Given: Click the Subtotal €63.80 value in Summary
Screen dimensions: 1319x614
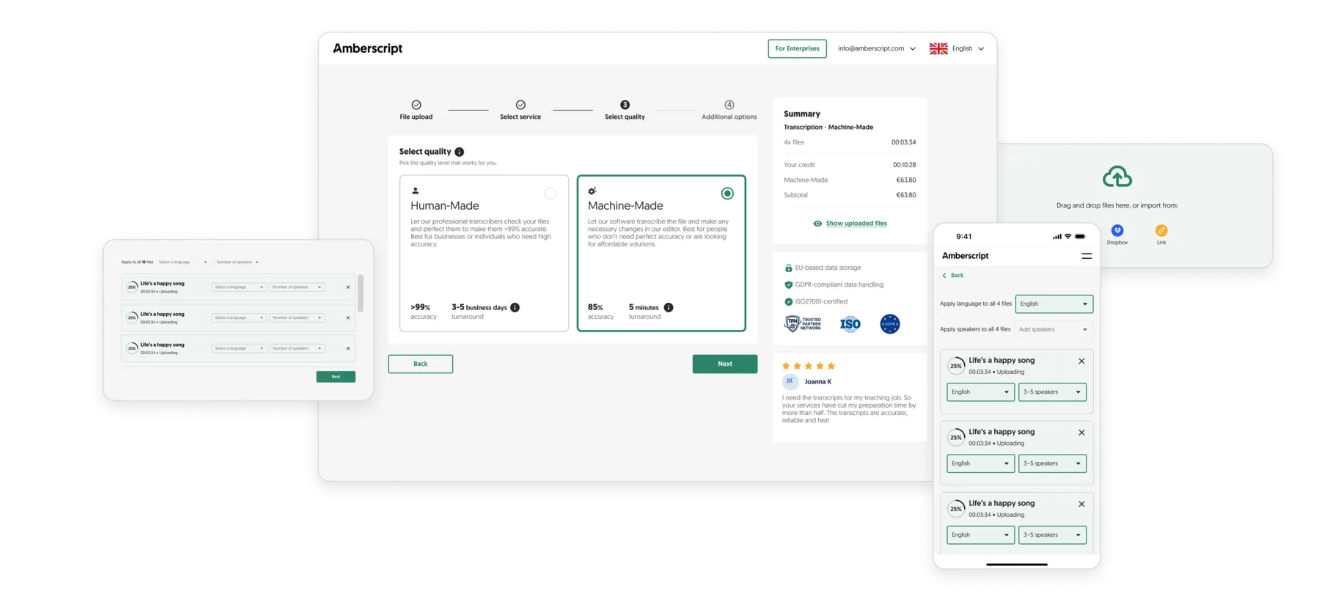Looking at the screenshot, I should pos(906,195).
